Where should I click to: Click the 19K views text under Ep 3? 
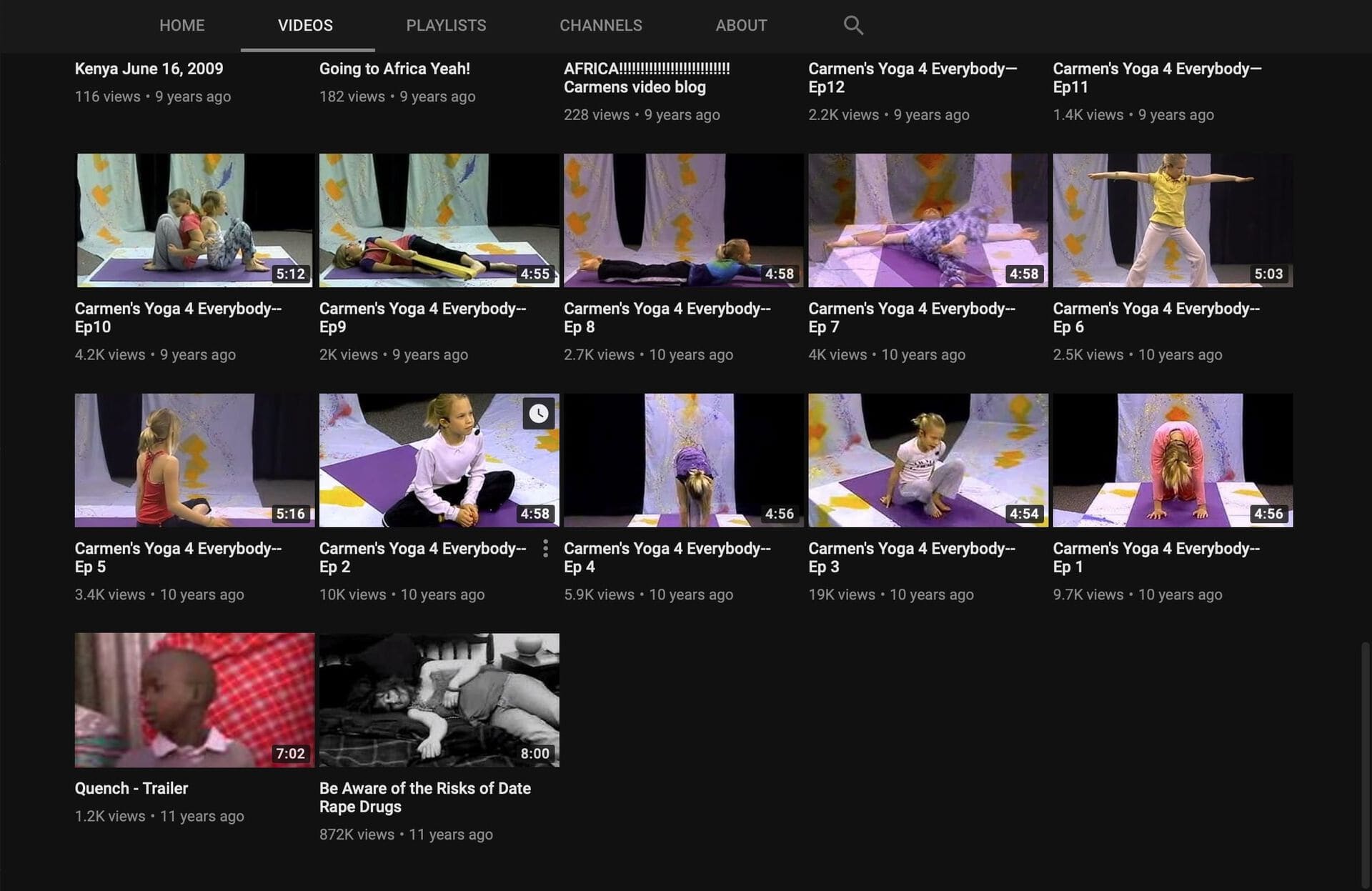tap(842, 594)
